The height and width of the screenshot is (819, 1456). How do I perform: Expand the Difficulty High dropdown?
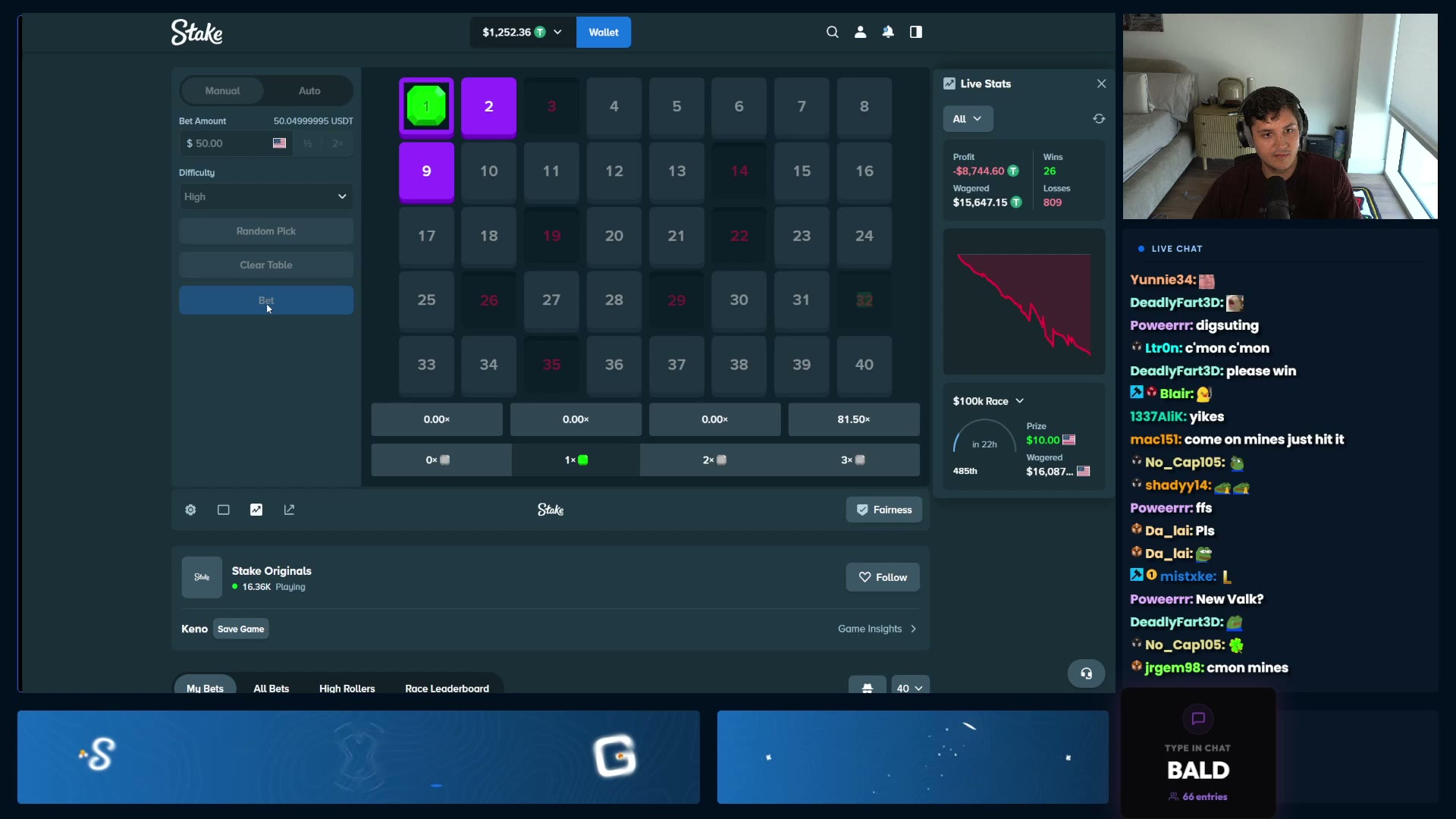[x=266, y=196]
